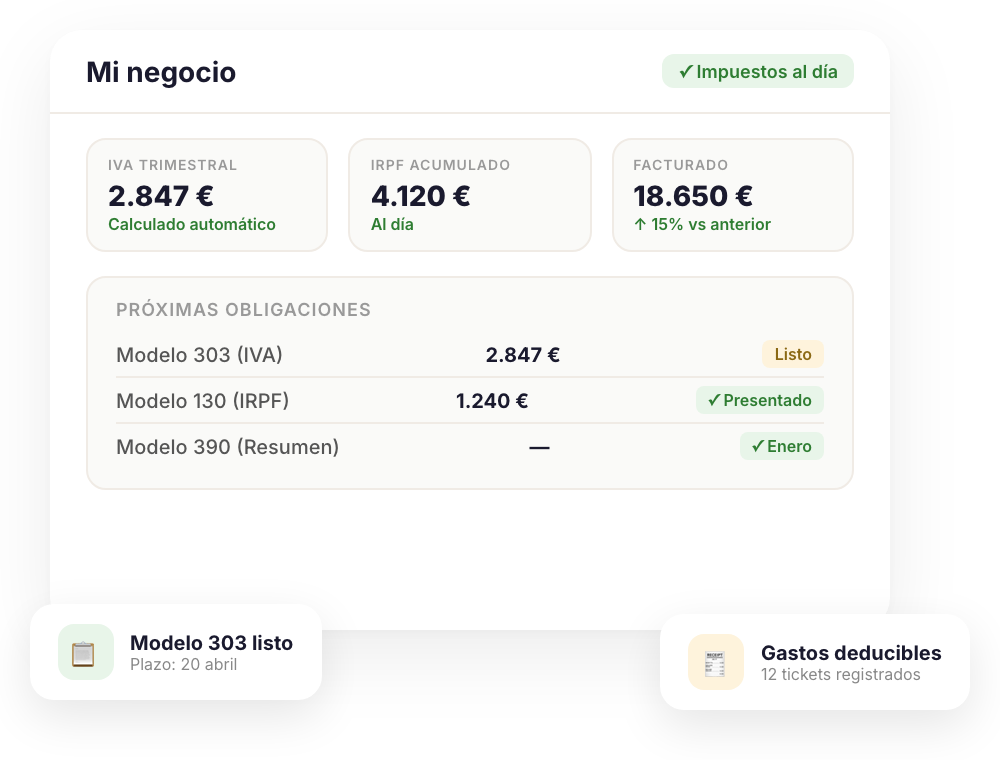Viewport: 1000px width, 760px height.
Task: Click the clipboard icon beside Modelo 303 listo
Action: click(x=86, y=652)
